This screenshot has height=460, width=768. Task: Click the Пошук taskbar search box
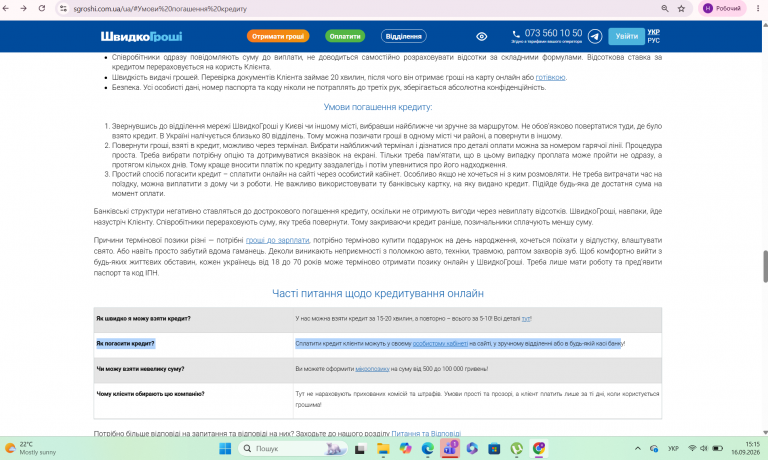click(293, 448)
